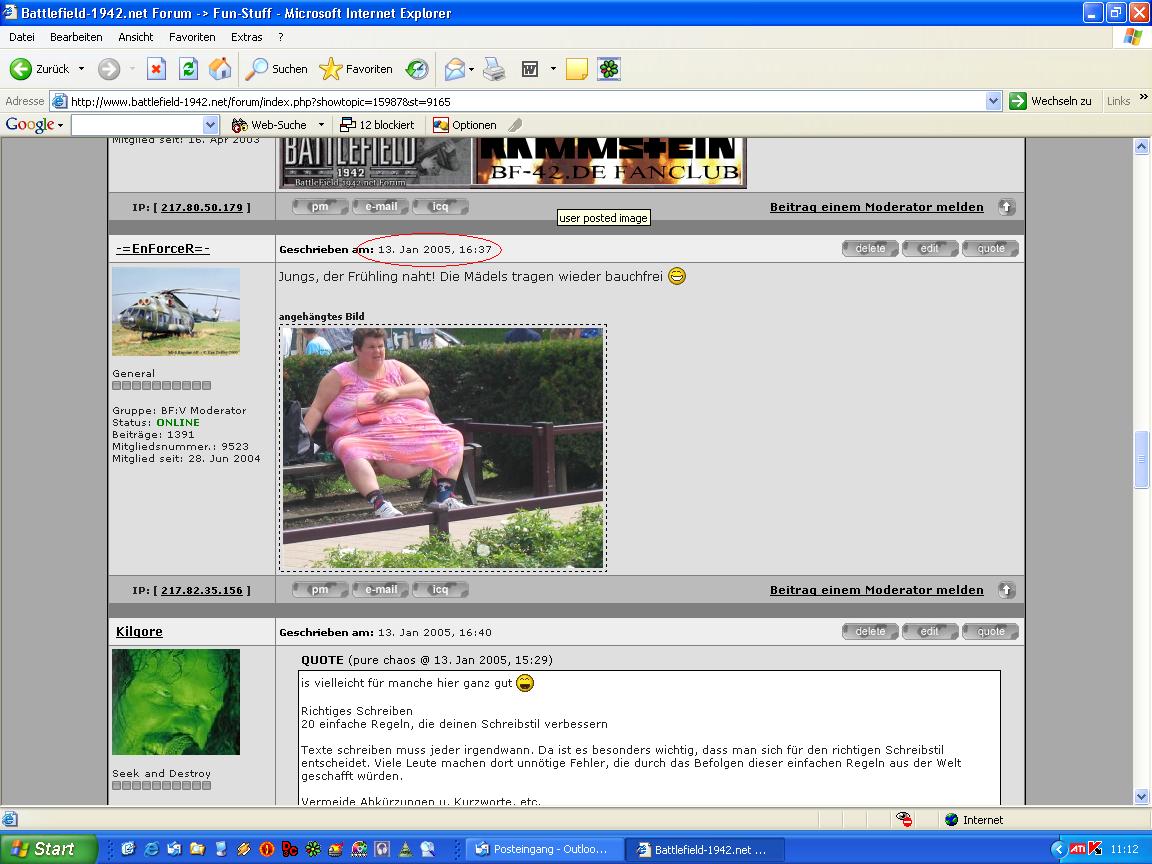The height and width of the screenshot is (864, 1152).
Task: Open the home page via the house icon
Action: click(x=220, y=69)
